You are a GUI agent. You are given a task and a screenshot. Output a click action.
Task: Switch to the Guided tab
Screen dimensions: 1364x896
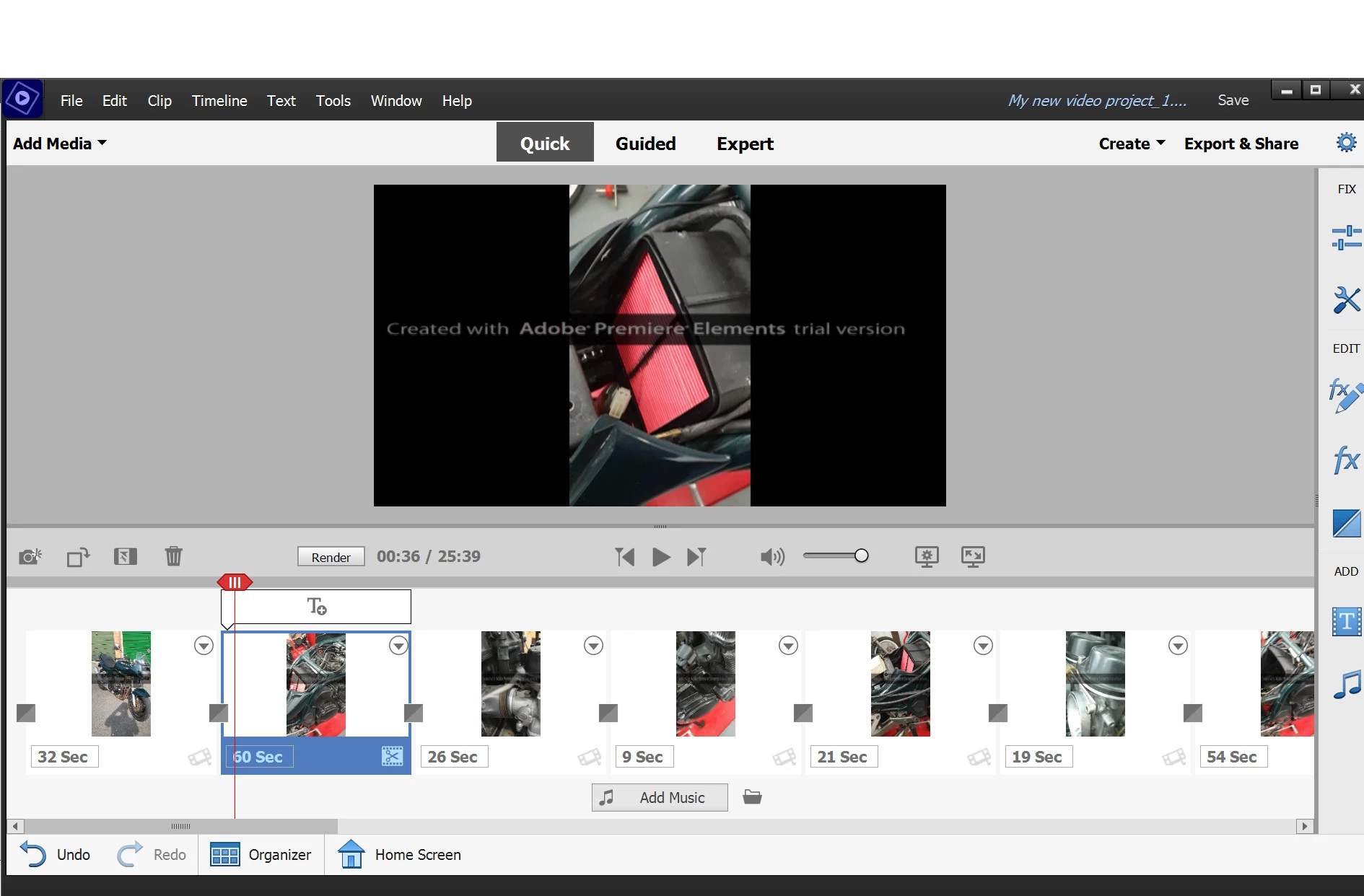(646, 144)
